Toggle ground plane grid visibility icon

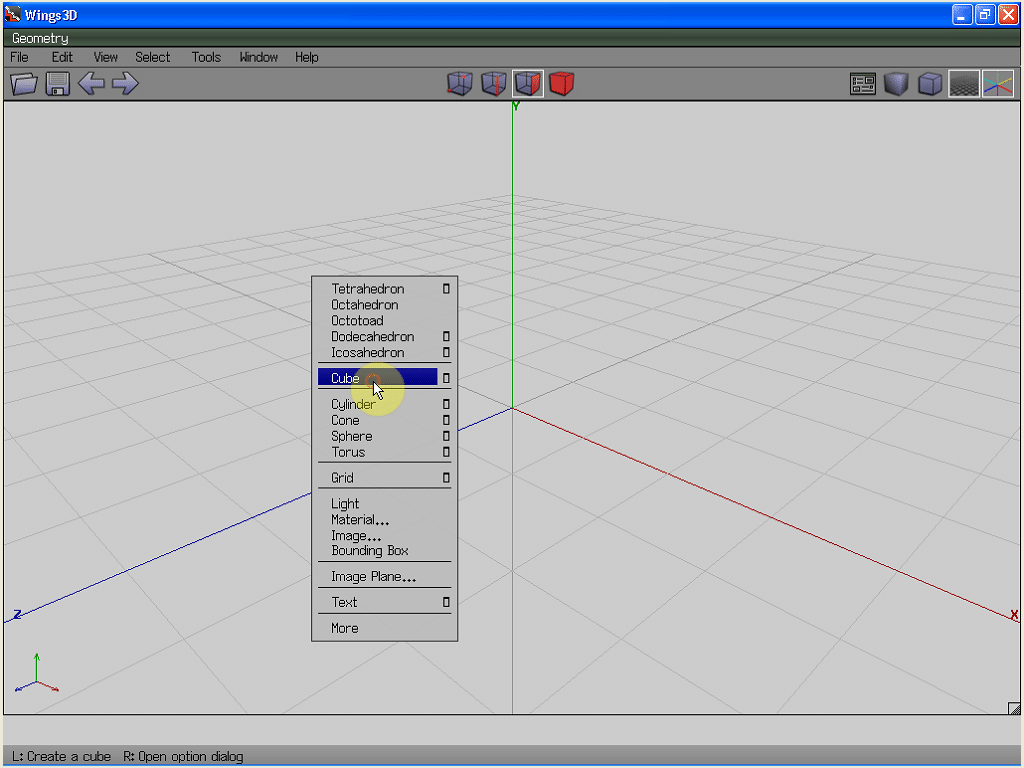pyautogui.click(x=964, y=84)
